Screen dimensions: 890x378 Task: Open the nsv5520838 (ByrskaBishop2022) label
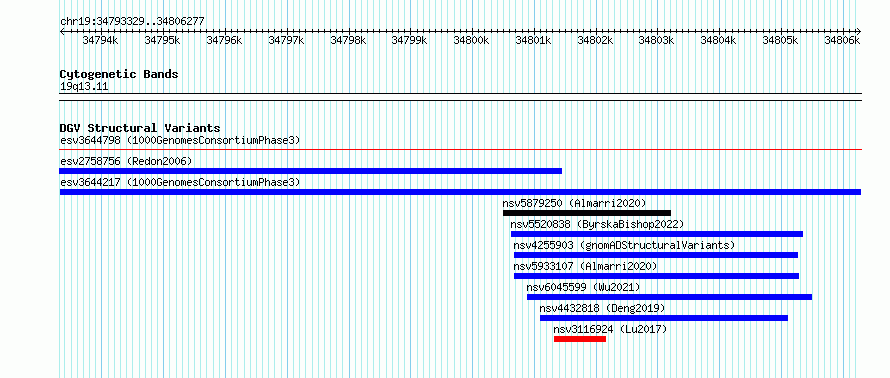[x=598, y=224]
